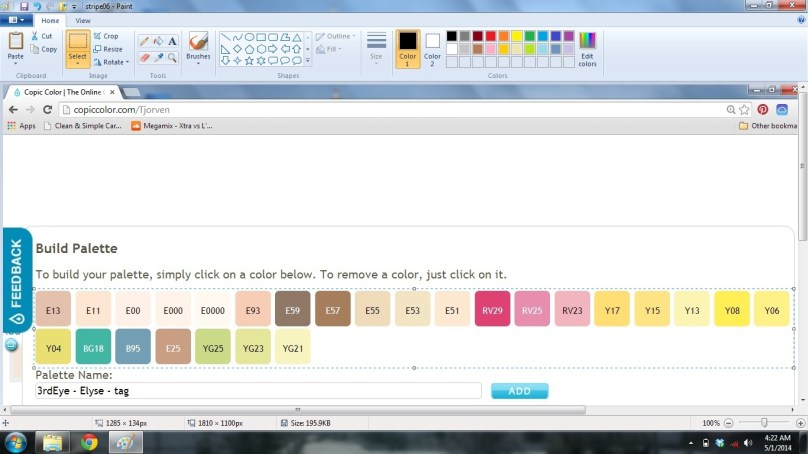Set Color 2 as active color
809x454 pixels.
pos(432,48)
